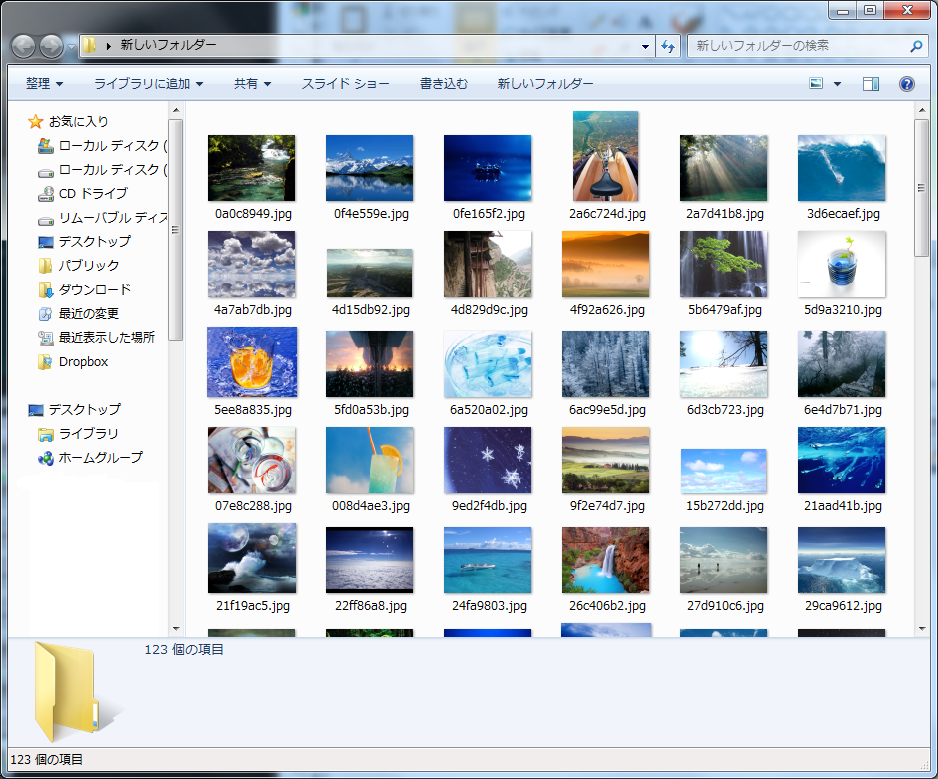This screenshot has height=779, width=938.
Task: Start スライド ショー
Action: pyautogui.click(x=345, y=84)
